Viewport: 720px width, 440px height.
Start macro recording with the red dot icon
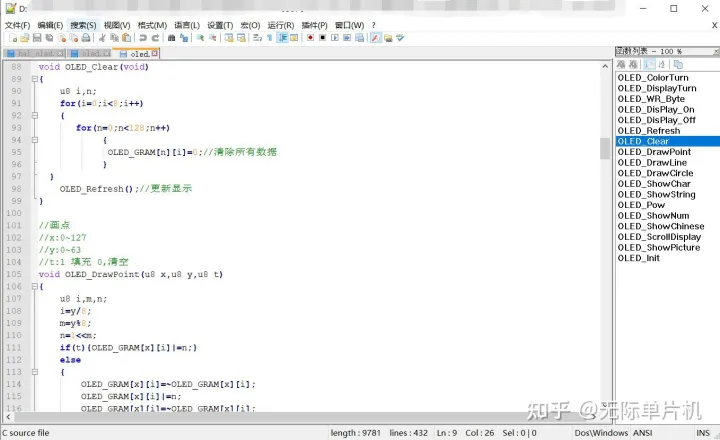tap(310, 38)
